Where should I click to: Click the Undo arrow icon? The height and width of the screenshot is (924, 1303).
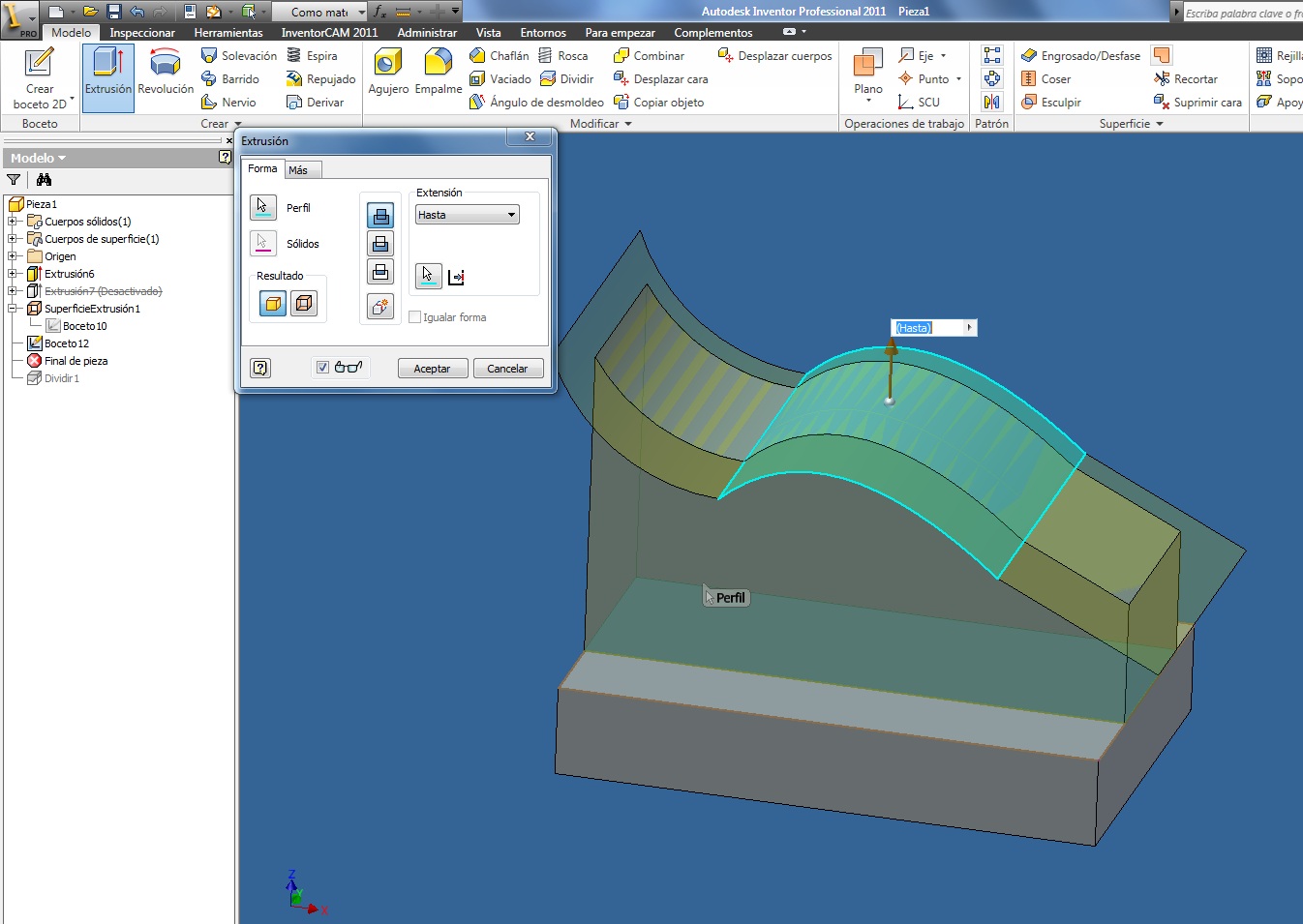[x=136, y=12]
